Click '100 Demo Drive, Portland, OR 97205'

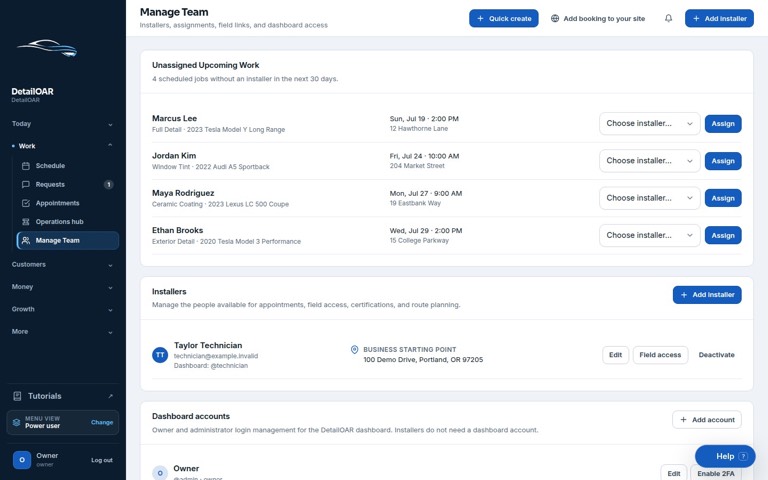[423, 360]
